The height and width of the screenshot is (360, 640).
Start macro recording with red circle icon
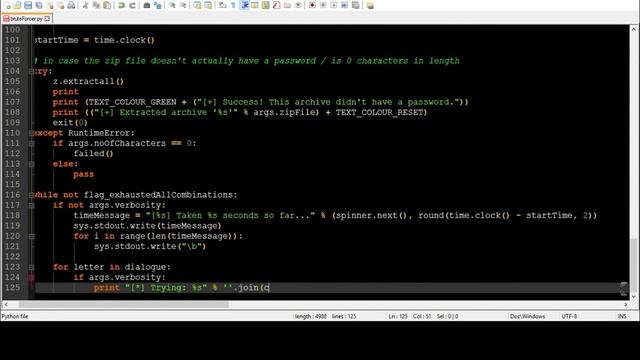(x=312, y=5)
